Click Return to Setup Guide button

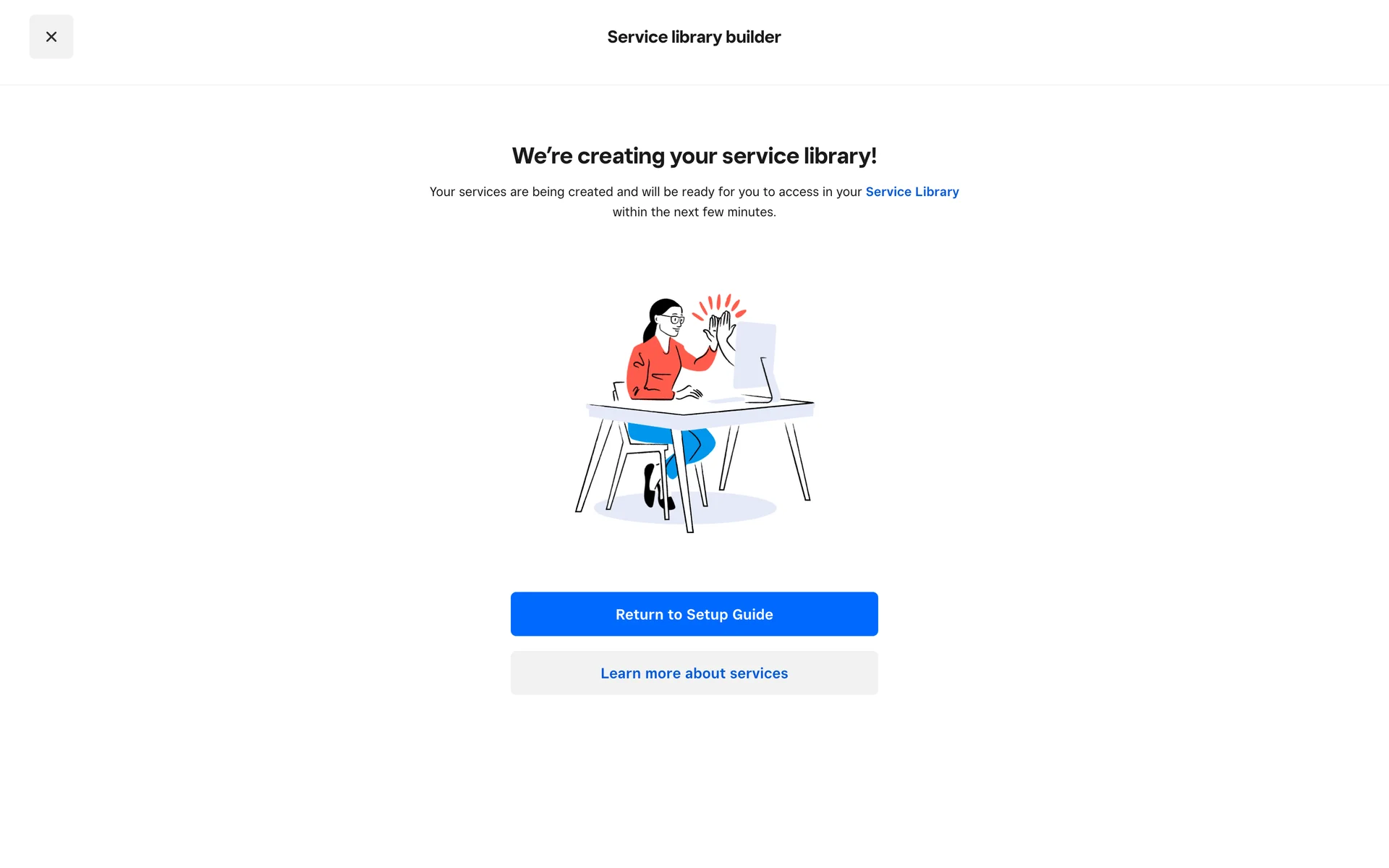point(694,614)
